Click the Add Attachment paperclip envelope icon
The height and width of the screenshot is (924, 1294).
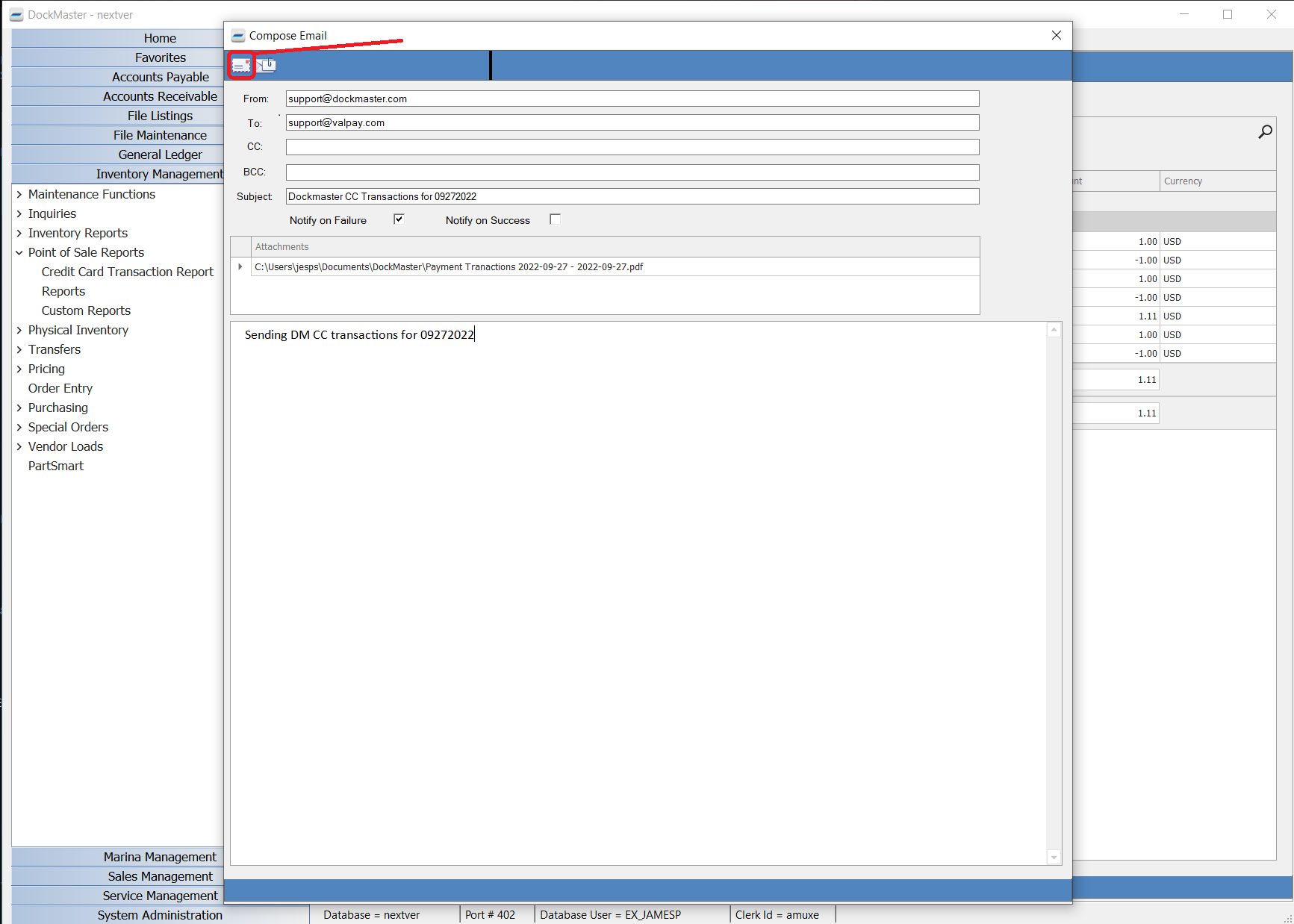[267, 66]
